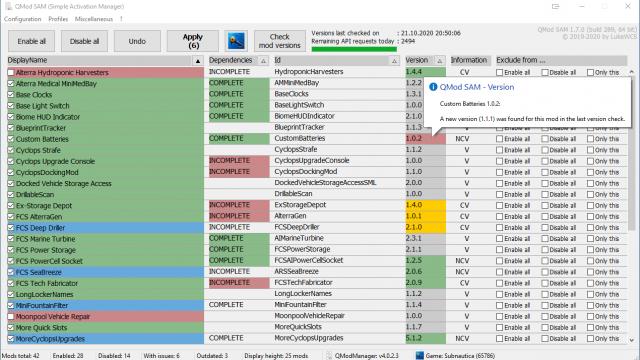This screenshot has height=360, width=640.
Task: Enable the Moonpool Vehicle Repair mod checkbox
Action: point(11,317)
